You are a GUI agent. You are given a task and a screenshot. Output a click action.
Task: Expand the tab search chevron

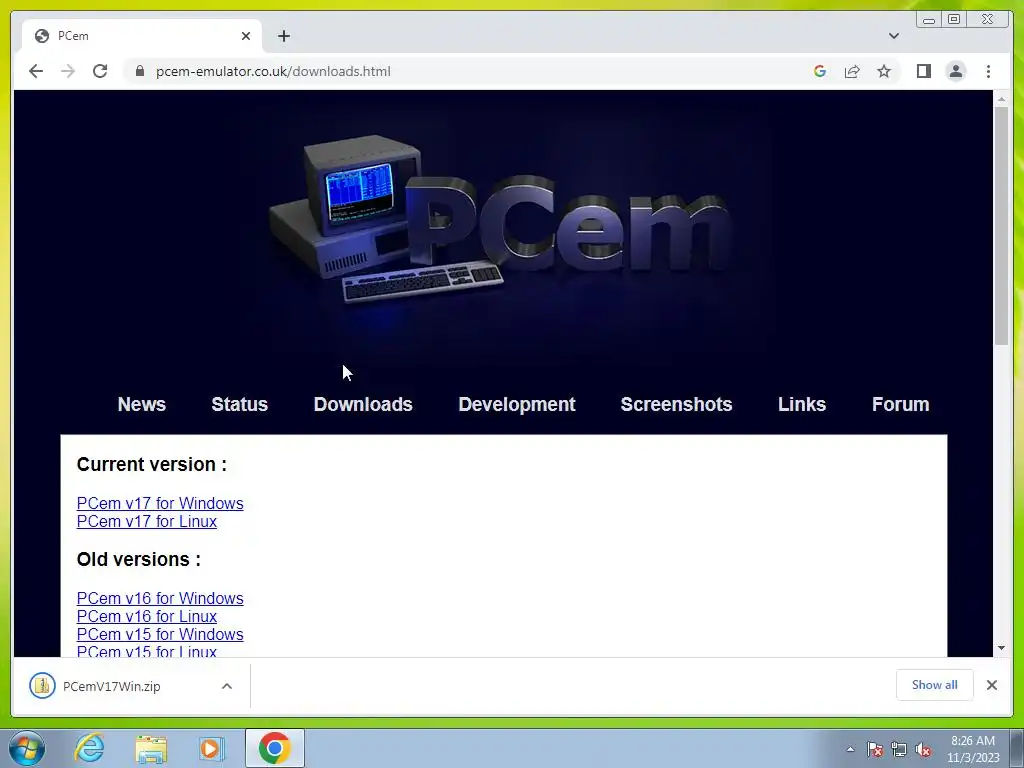(894, 36)
